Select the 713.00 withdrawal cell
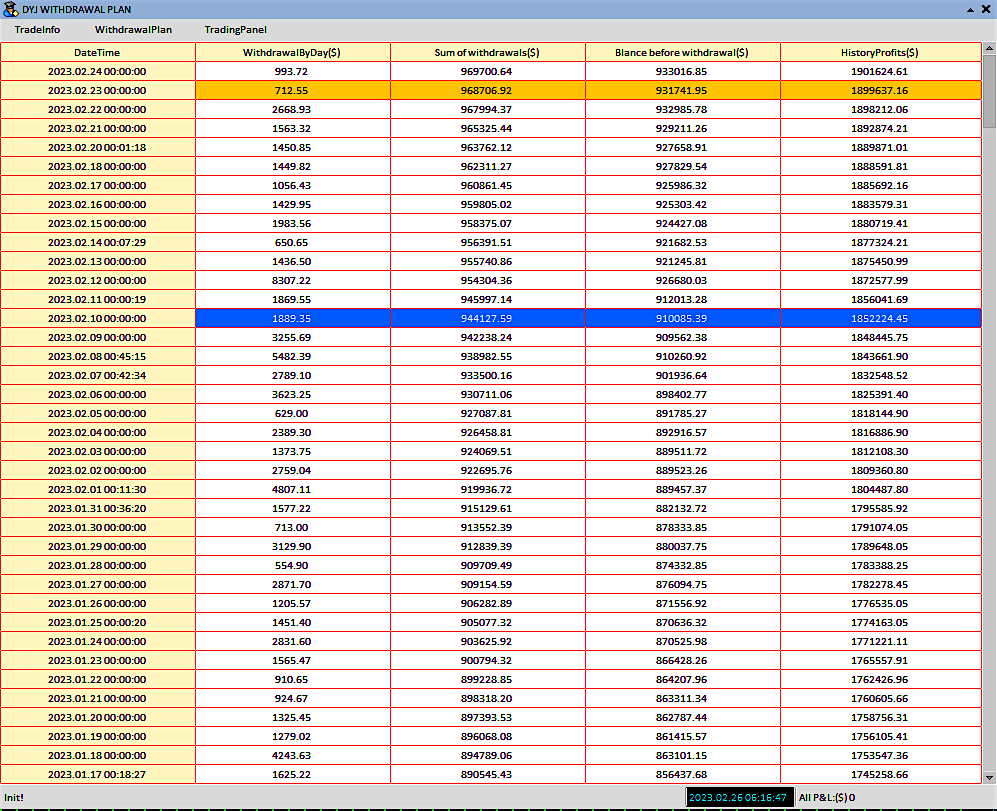 pos(292,527)
